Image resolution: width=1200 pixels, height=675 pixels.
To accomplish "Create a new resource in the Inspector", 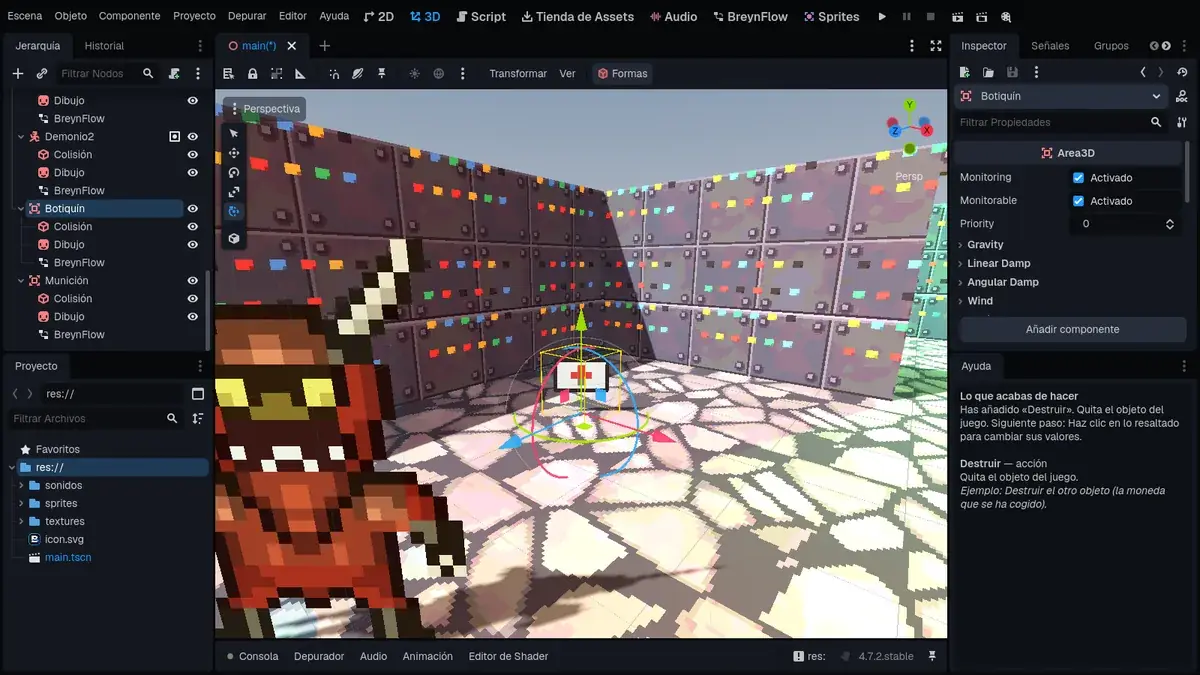I will click(x=965, y=72).
